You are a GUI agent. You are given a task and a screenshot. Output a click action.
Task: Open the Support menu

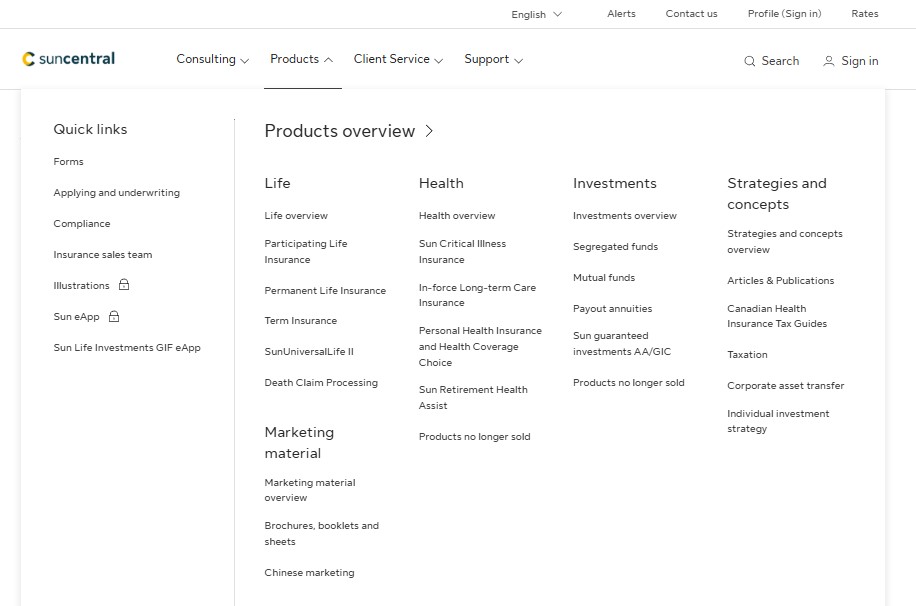coord(493,59)
